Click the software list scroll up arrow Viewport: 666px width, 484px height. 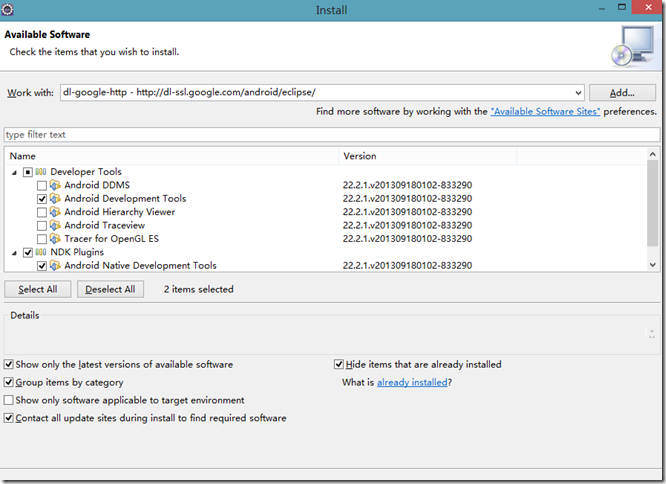tap(652, 154)
